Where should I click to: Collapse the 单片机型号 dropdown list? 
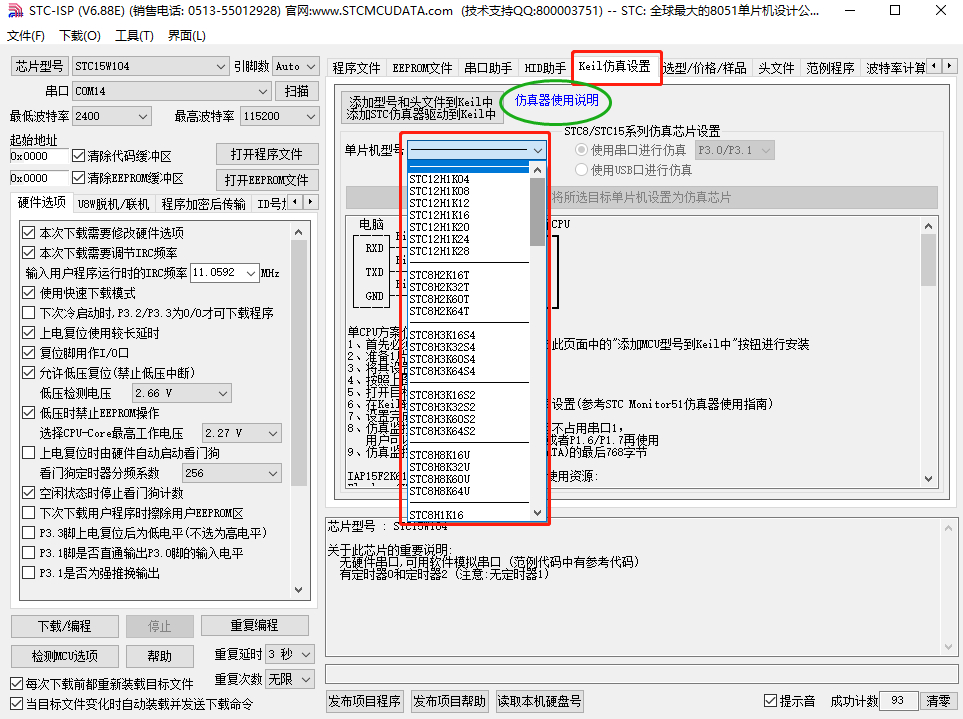click(x=537, y=150)
